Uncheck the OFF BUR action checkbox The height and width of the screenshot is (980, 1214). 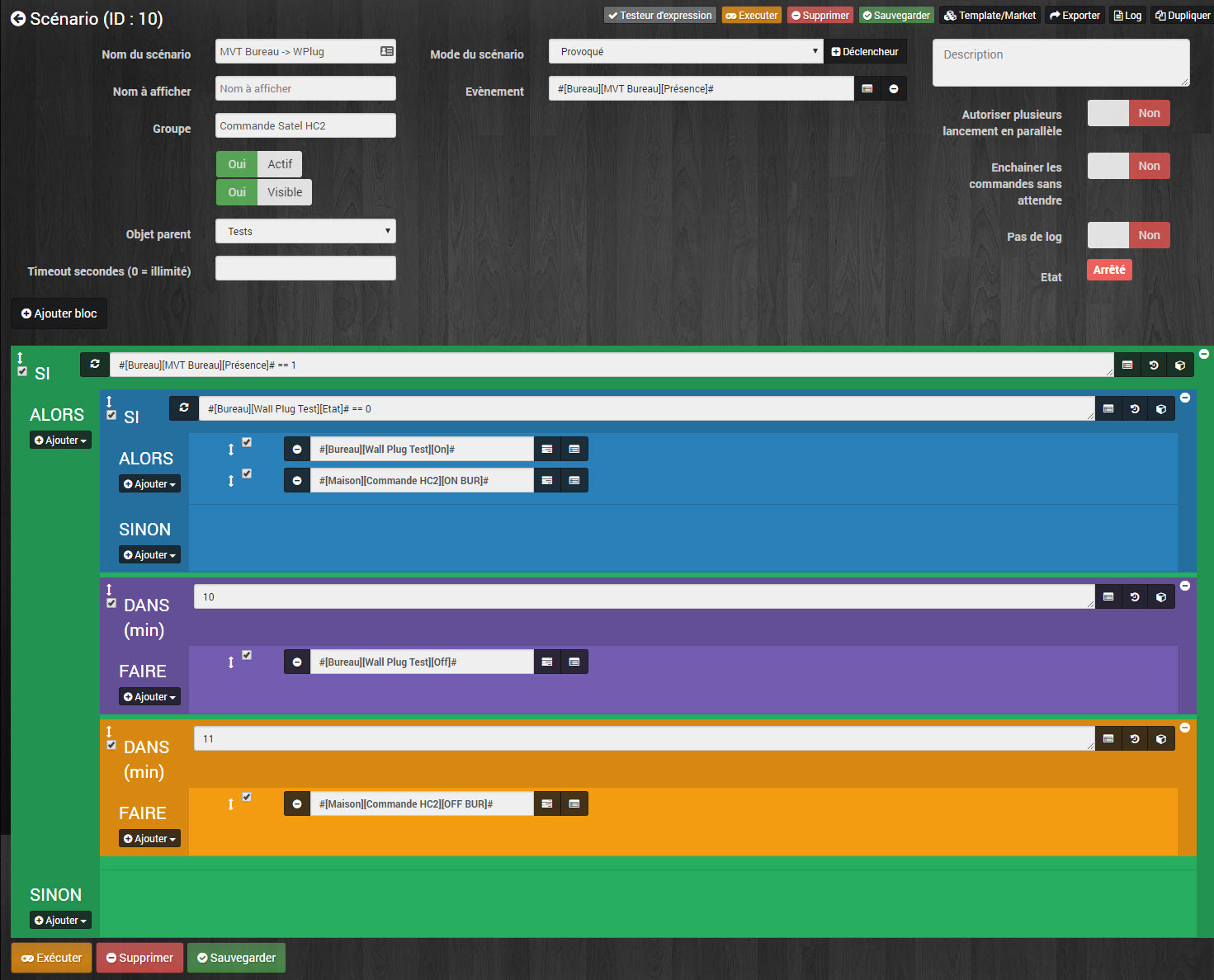point(247,797)
